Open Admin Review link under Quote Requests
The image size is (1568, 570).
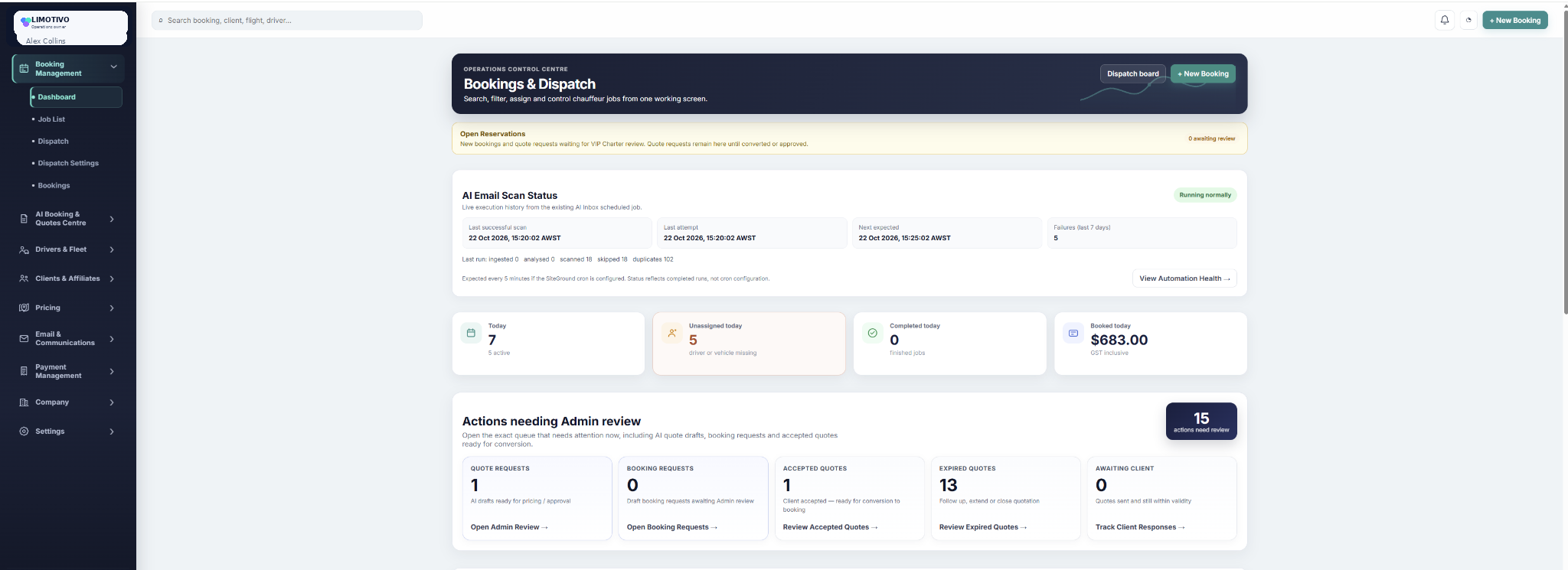click(x=509, y=527)
